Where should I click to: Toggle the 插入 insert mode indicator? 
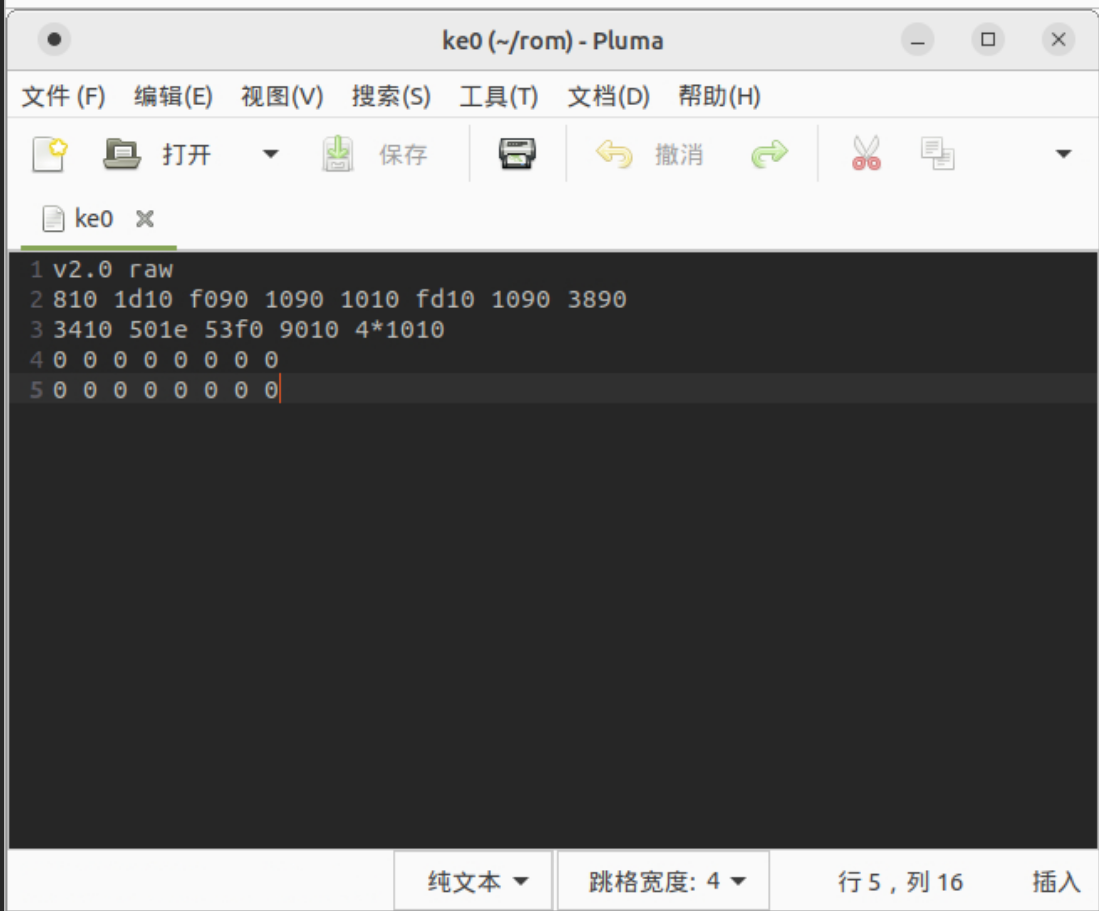(1056, 881)
